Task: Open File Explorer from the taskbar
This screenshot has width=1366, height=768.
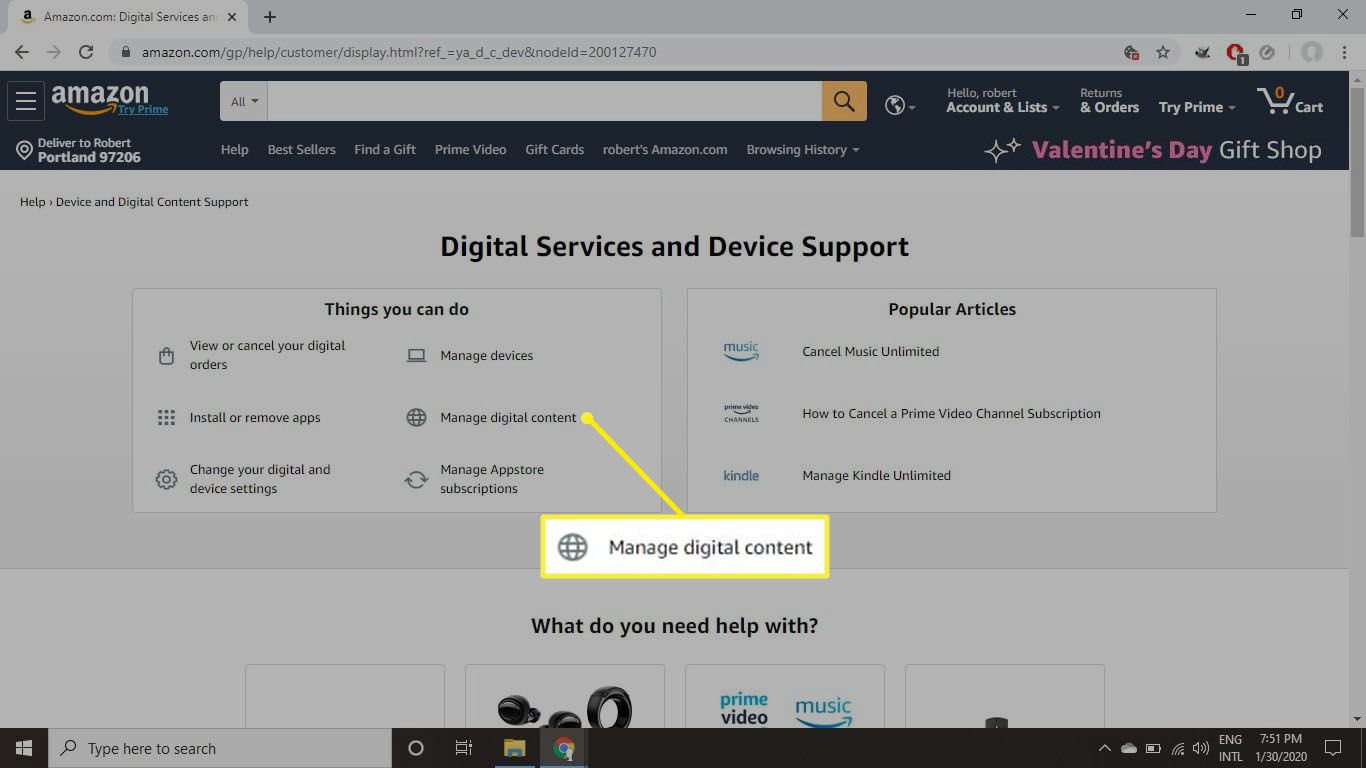Action: (514, 748)
